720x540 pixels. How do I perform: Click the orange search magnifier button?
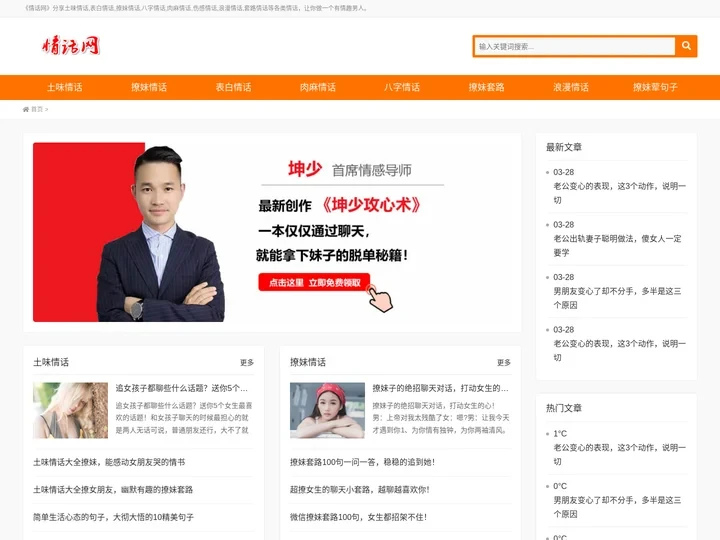[686, 46]
